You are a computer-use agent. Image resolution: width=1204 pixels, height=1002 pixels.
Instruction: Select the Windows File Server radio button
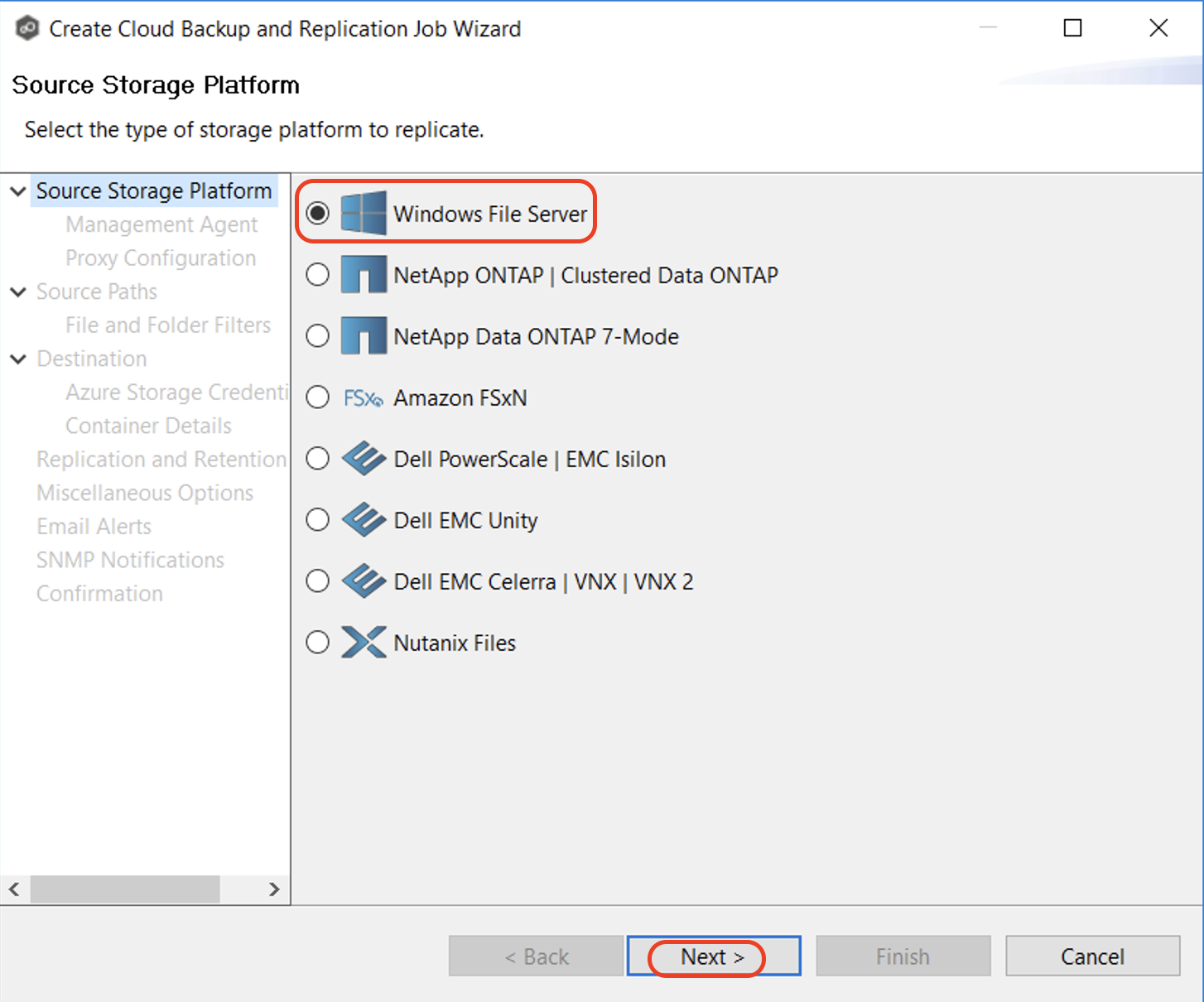click(318, 213)
